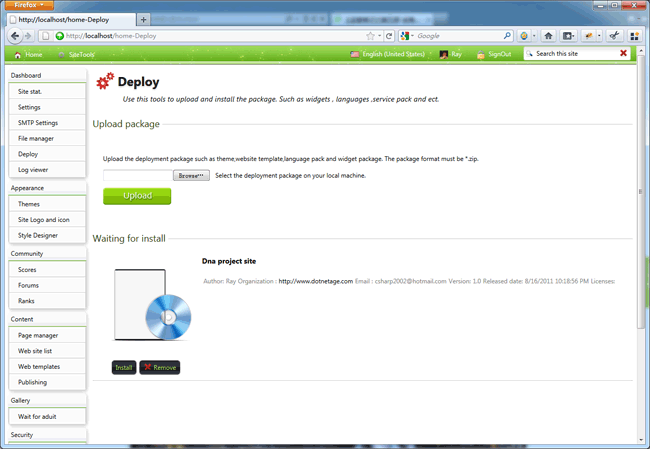Open Site Logo and icon

[x=47, y=220]
